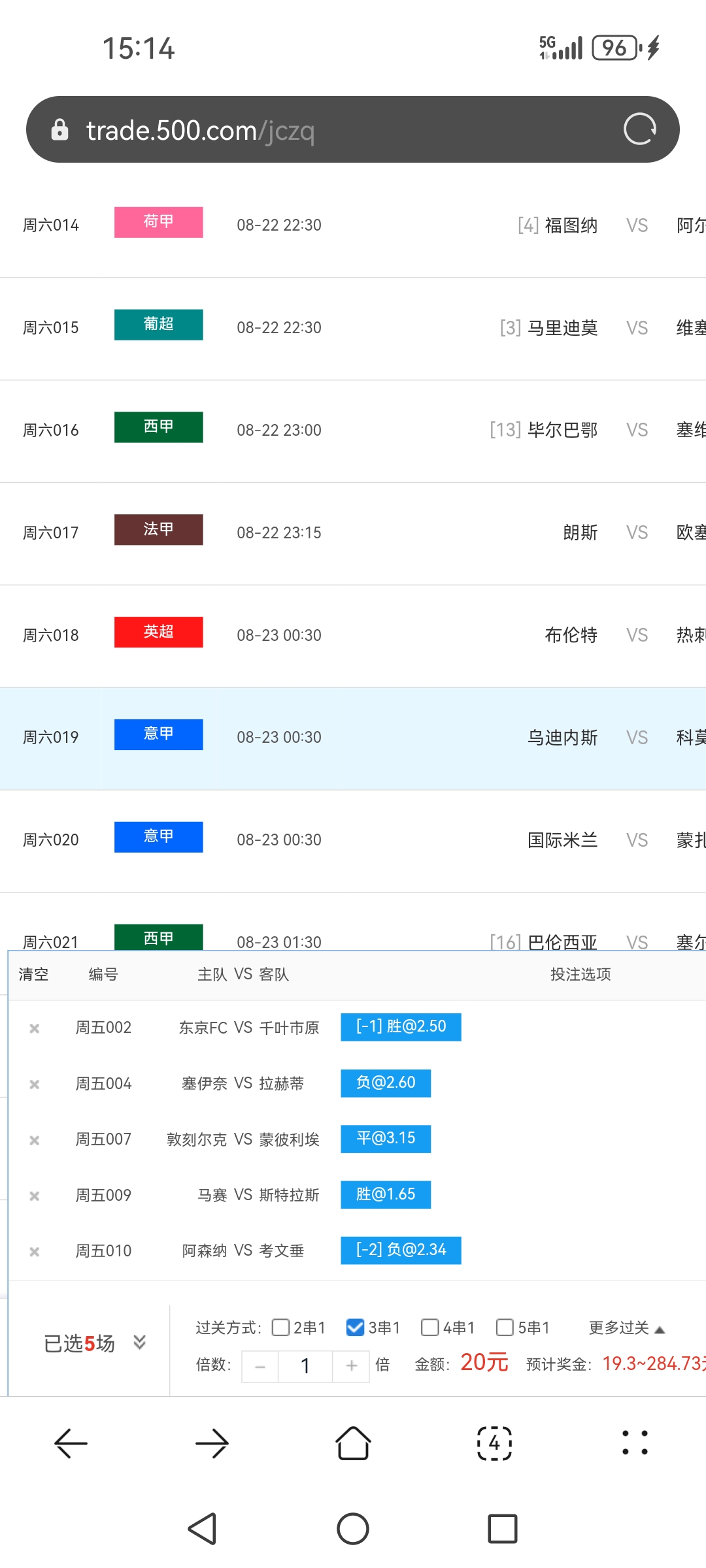Click the 葡超 league tag
Screen dimensions: 706x1568
click(159, 325)
